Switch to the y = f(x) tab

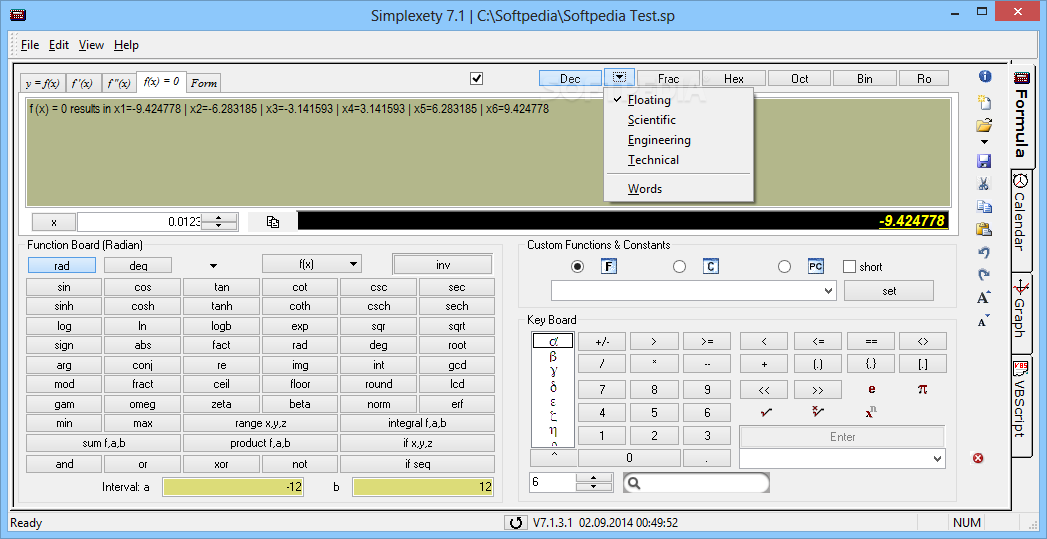[43, 83]
